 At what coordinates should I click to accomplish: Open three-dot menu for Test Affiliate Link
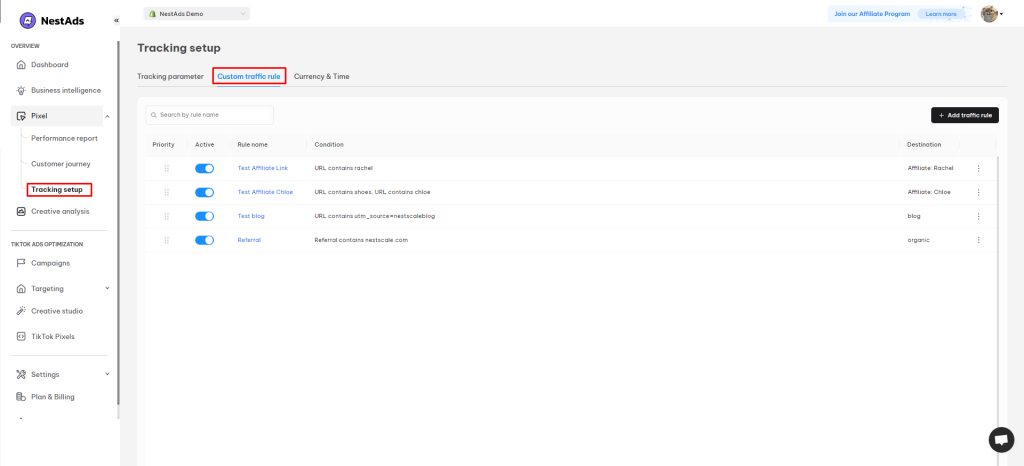pos(978,168)
